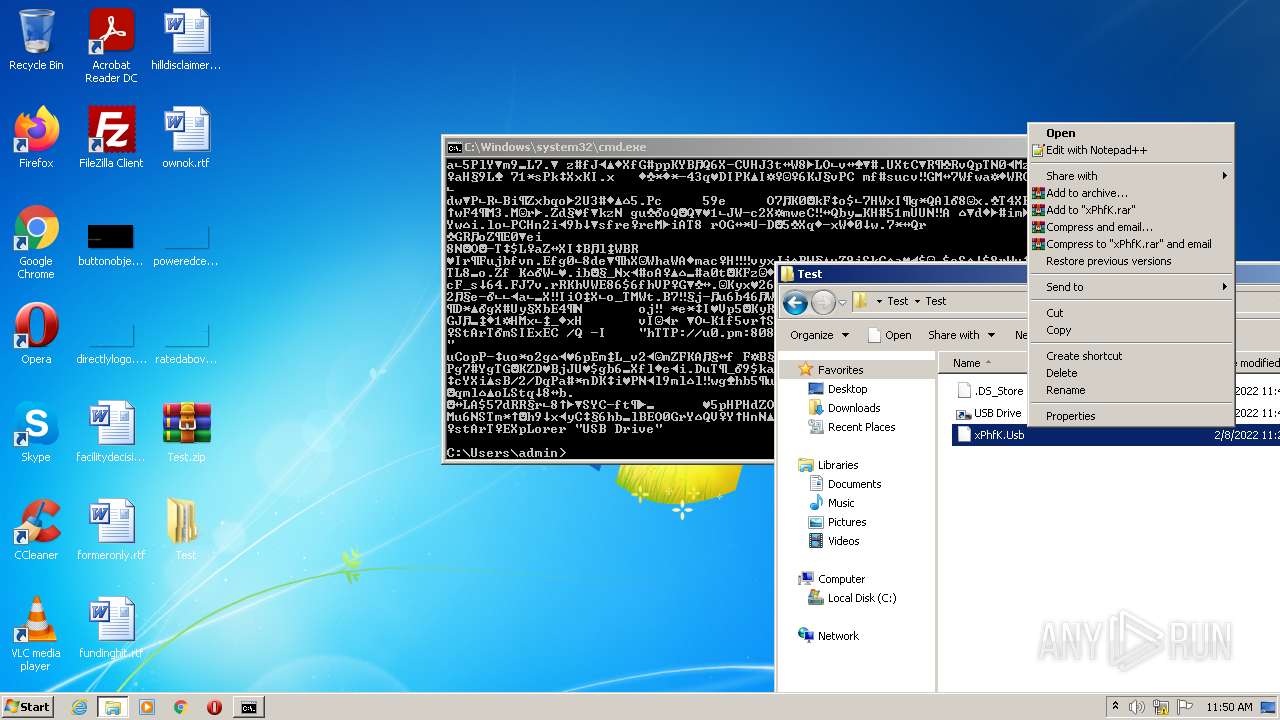Show hidden system tray icons
The width and height of the screenshot is (1280, 720).
(x=1116, y=707)
